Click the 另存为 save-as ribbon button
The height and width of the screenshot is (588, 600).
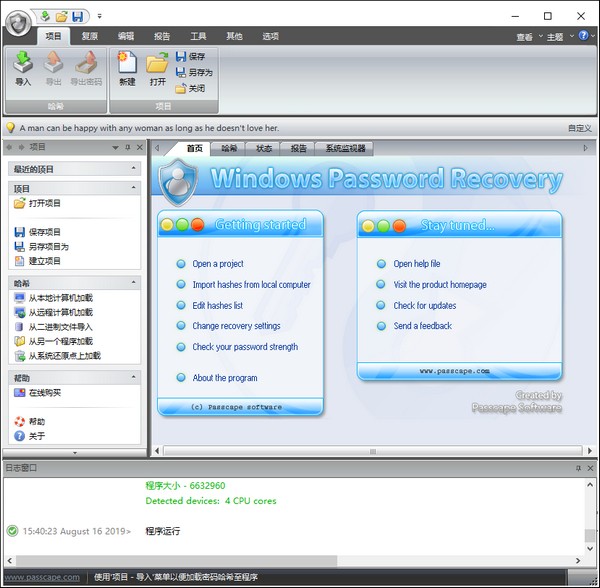point(194,72)
